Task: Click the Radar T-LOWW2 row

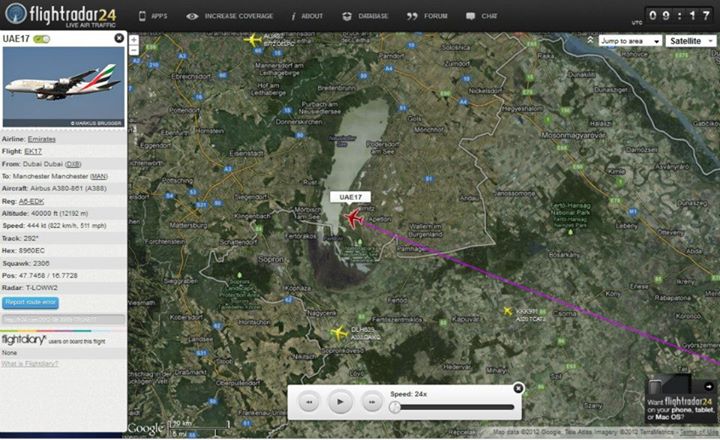Action: click(63, 288)
